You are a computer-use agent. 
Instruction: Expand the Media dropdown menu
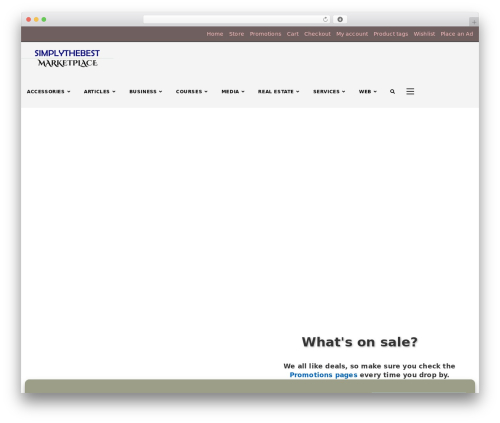click(x=233, y=91)
